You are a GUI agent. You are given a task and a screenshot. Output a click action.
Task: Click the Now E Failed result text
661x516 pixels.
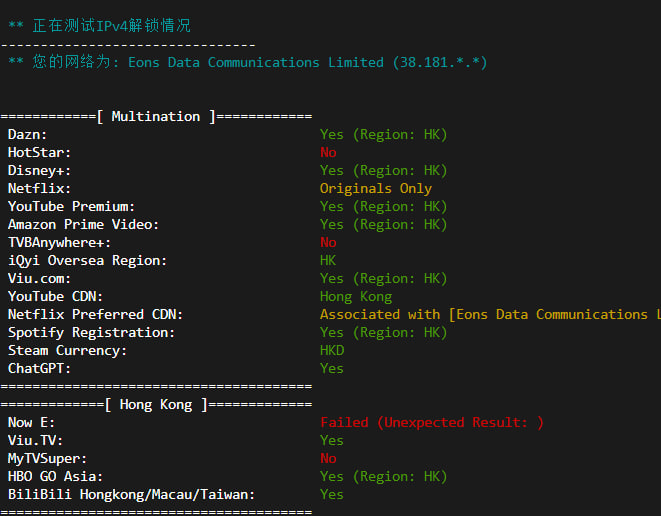click(432, 423)
